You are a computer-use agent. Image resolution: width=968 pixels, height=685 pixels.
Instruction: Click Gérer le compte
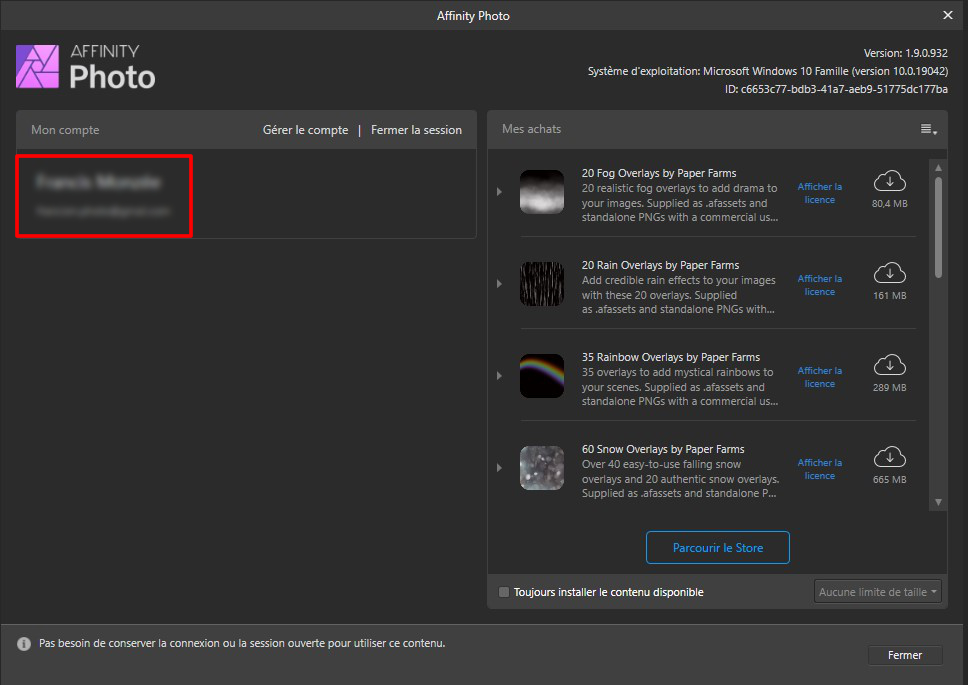306,130
